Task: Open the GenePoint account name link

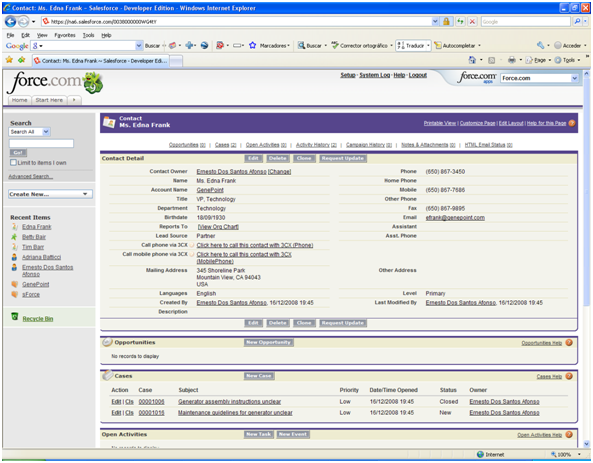Action: tap(210, 190)
